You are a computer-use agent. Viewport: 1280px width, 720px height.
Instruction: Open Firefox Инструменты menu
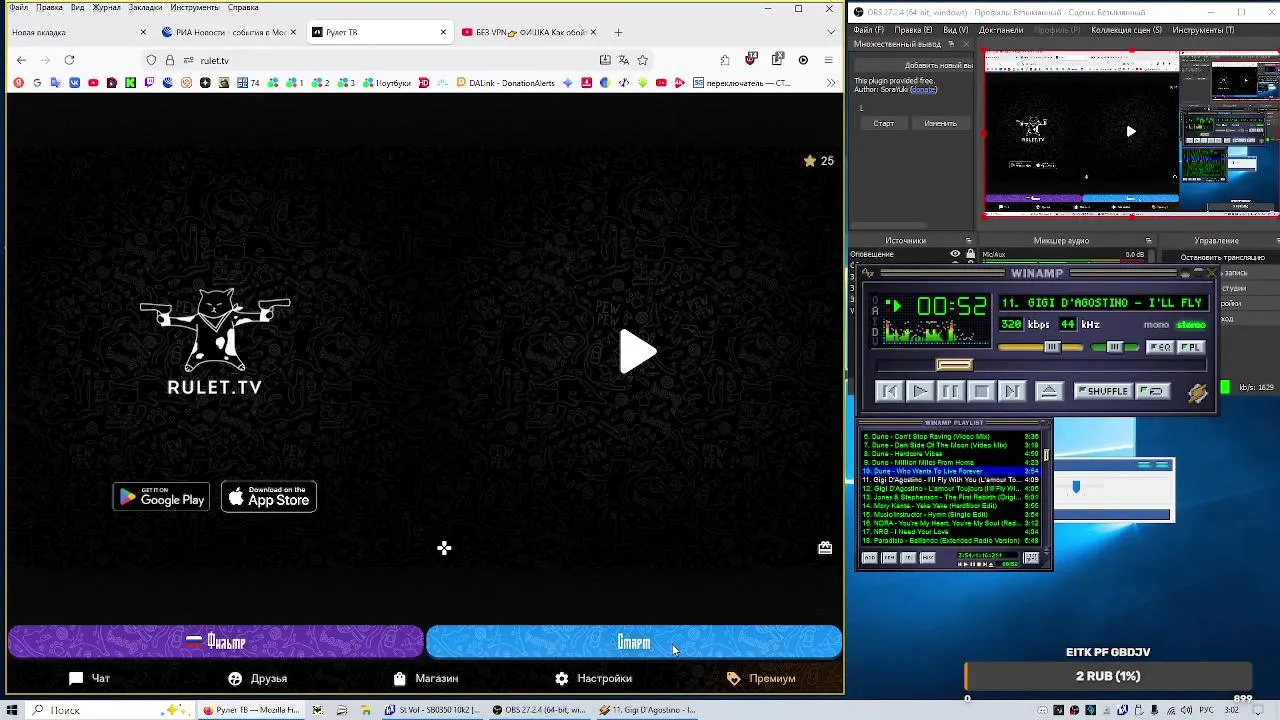pos(194,8)
